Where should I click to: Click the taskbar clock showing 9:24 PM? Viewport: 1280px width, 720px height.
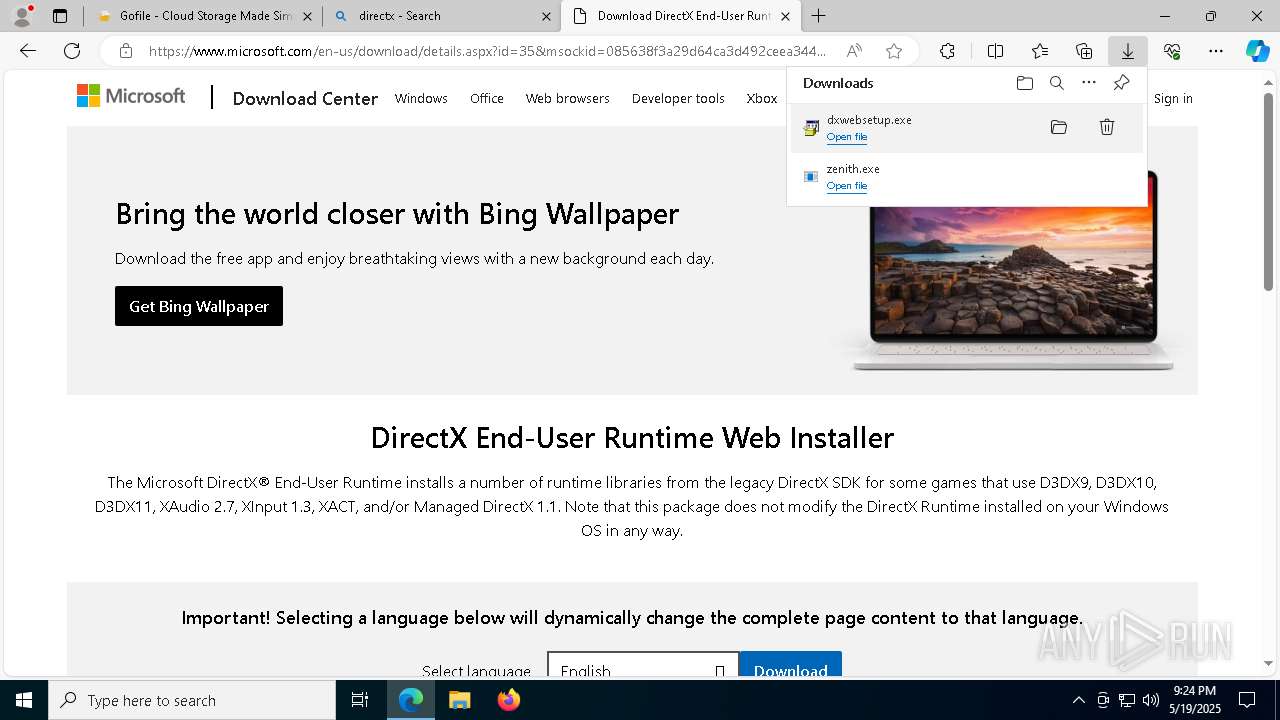[1194, 700]
